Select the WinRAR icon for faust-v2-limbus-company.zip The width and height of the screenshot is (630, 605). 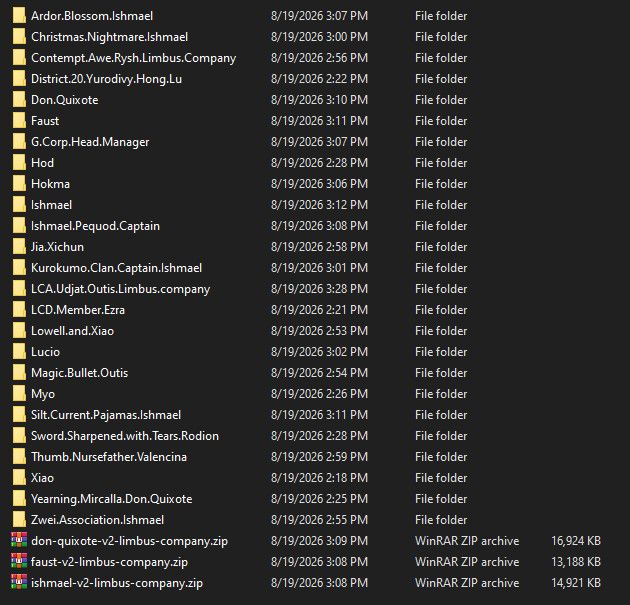[x=19, y=561]
